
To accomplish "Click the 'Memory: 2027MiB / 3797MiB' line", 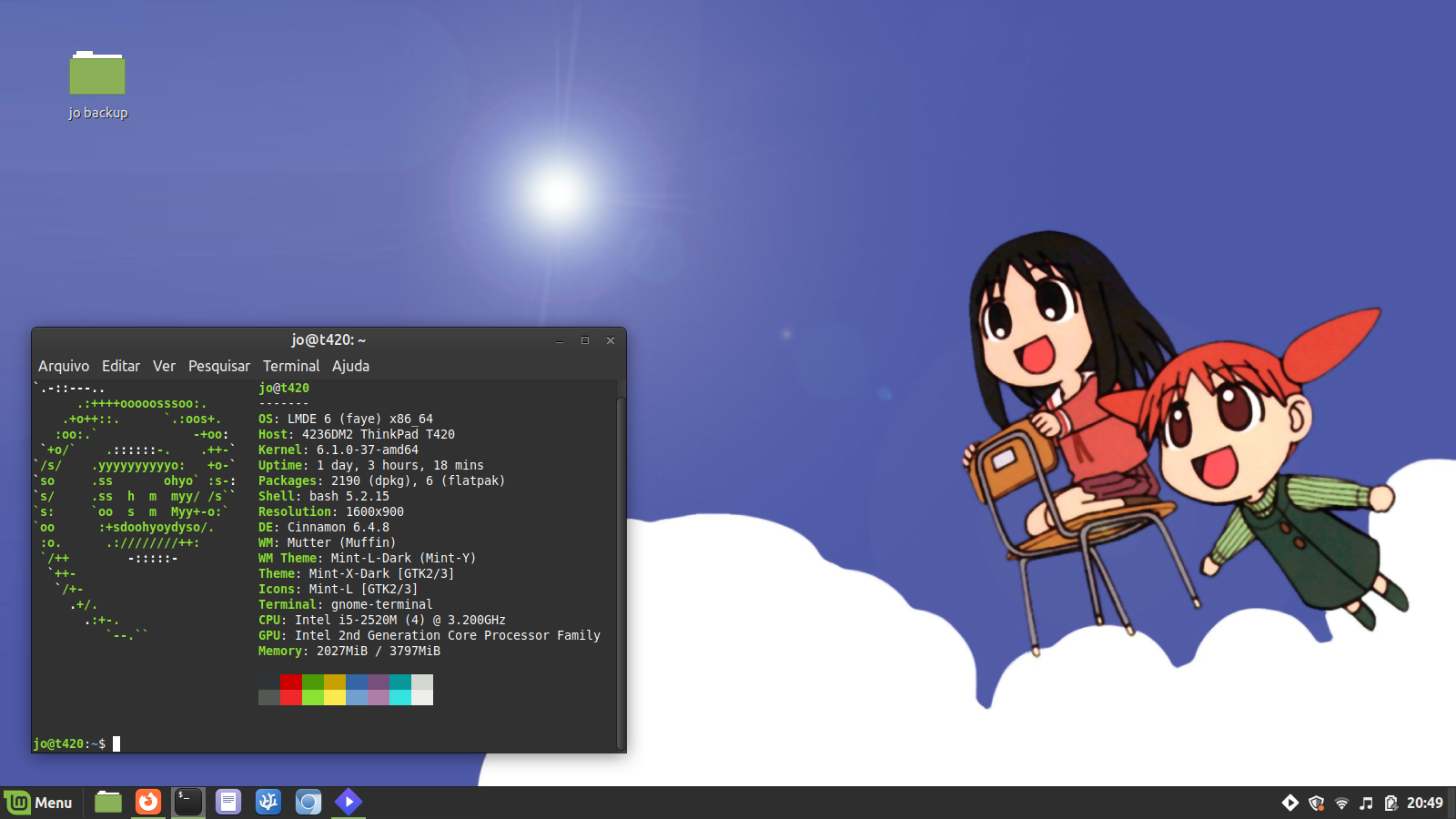I will (349, 651).
